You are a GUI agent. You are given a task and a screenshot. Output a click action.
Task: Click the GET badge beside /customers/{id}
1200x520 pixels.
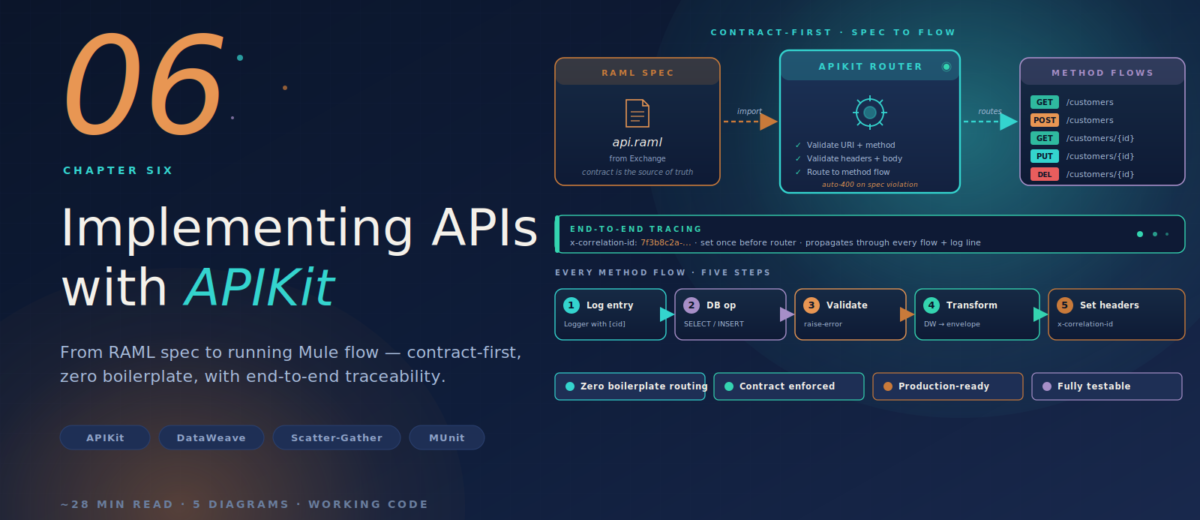tap(1044, 138)
